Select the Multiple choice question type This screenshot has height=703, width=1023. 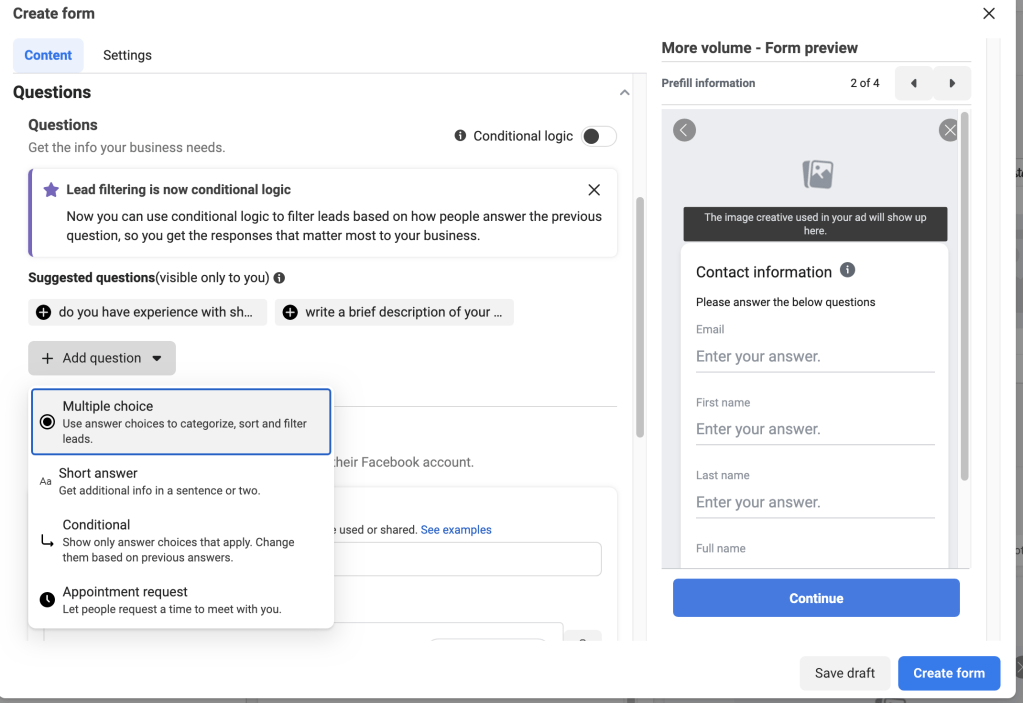coord(181,421)
